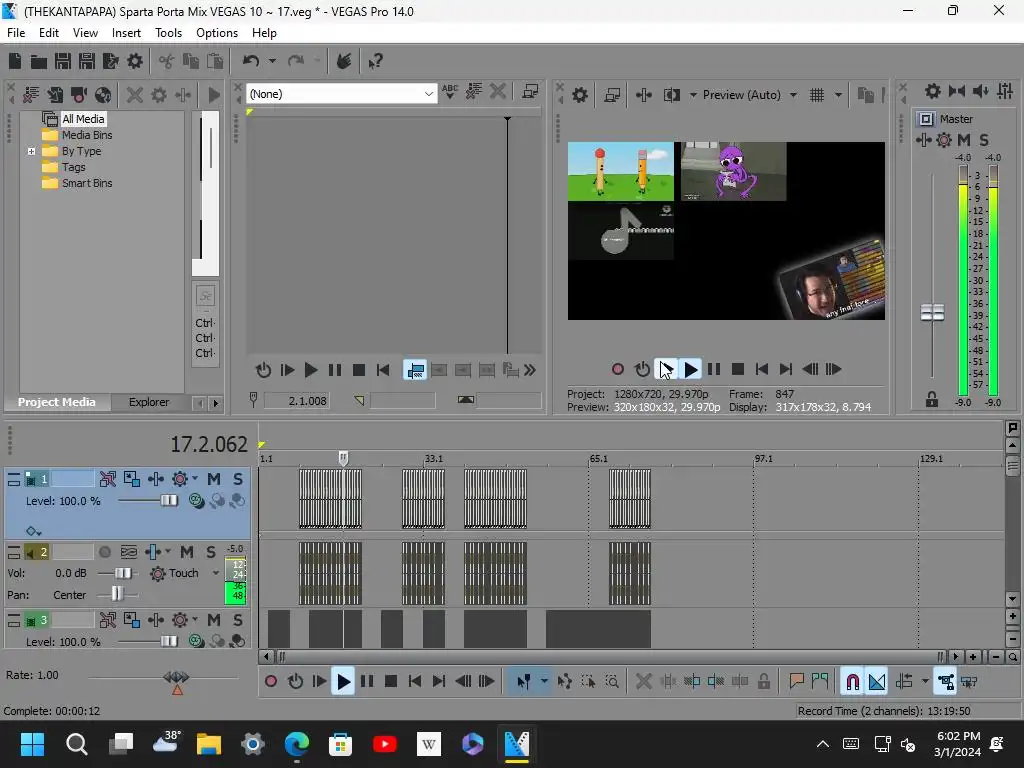Mute video track 3 with M
The width and height of the screenshot is (1024, 768).
coord(214,620)
